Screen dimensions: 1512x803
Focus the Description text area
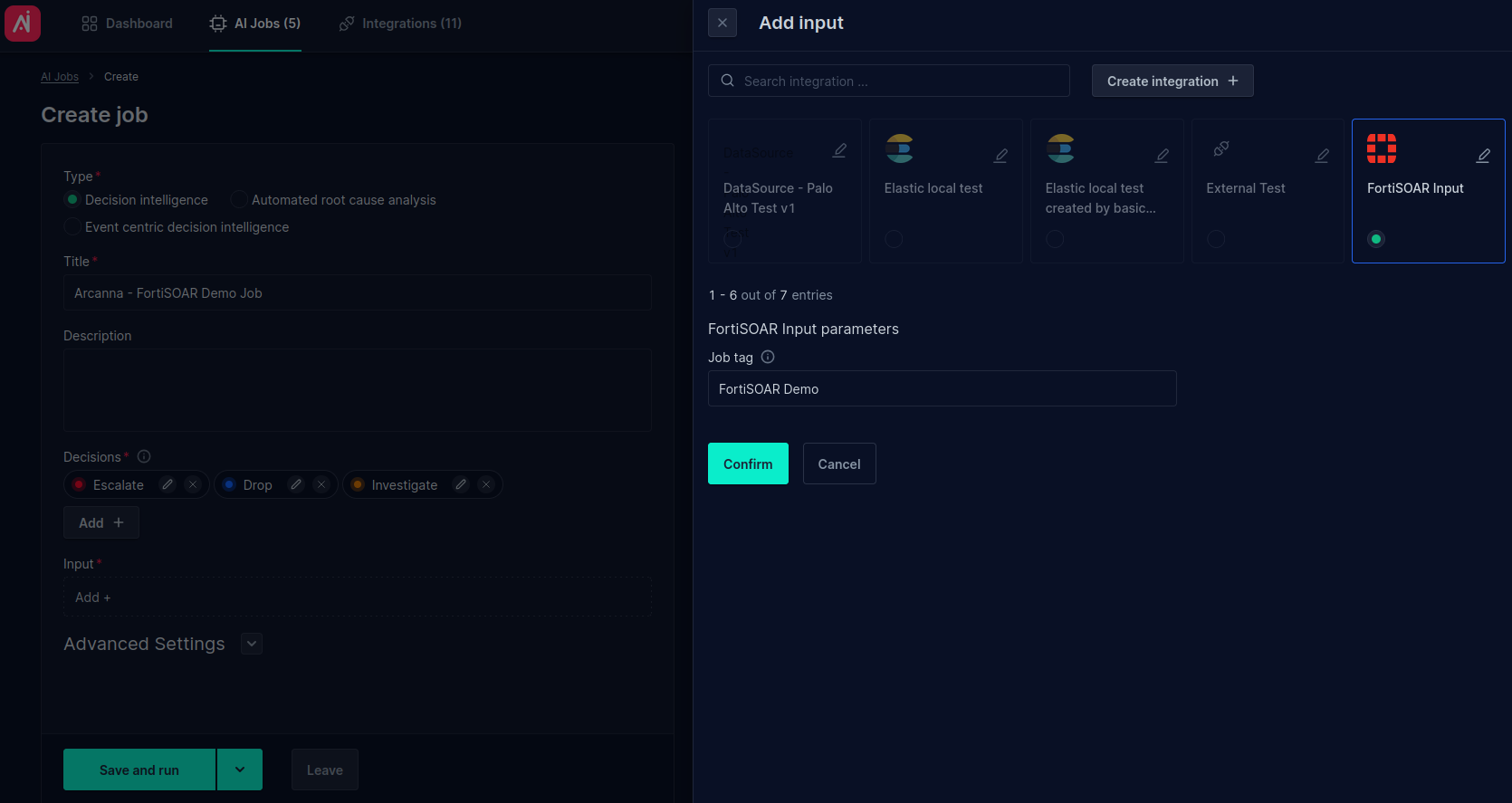point(358,390)
